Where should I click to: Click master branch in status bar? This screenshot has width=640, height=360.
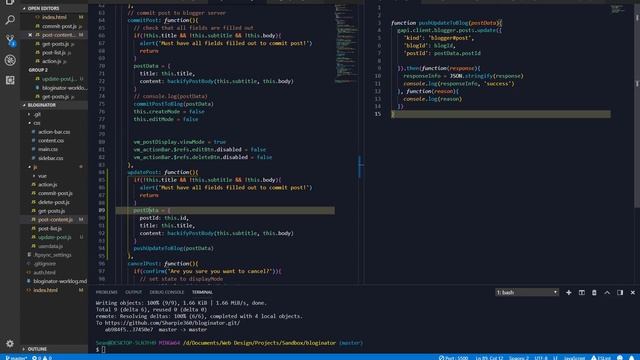[16, 358]
